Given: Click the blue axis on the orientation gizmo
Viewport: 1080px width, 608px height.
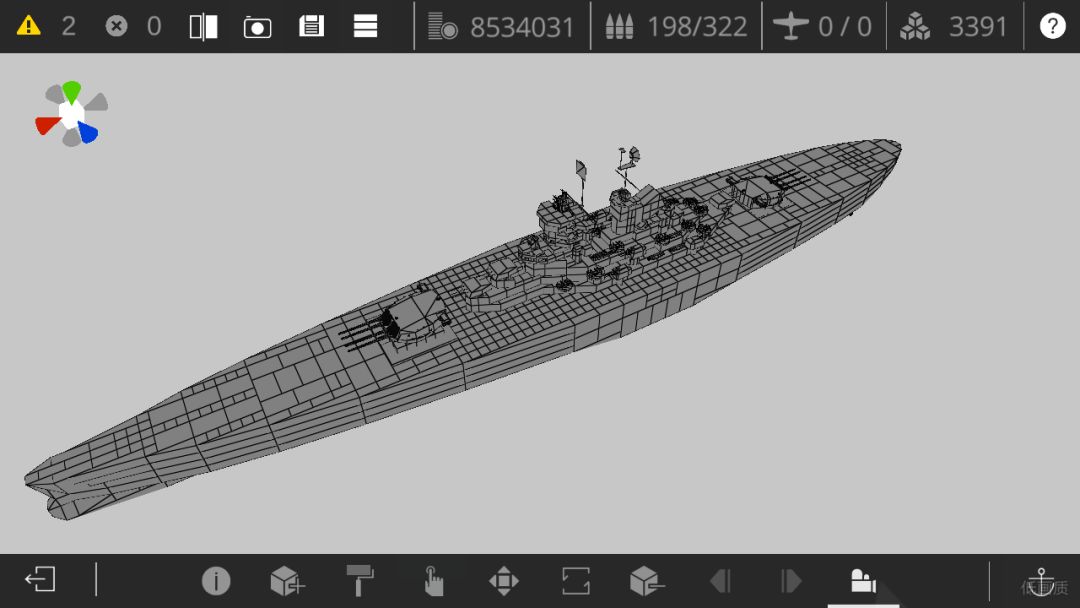Looking at the screenshot, I should pyautogui.click(x=88, y=132).
